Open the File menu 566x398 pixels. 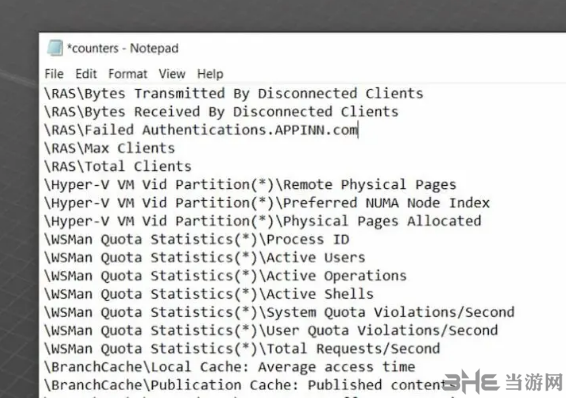click(x=54, y=74)
